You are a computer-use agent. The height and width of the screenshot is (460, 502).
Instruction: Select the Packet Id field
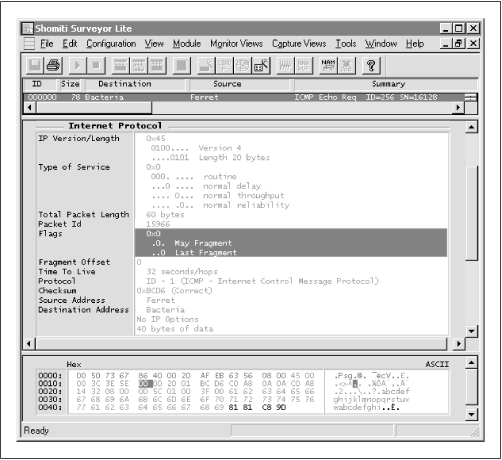click(x=60, y=224)
